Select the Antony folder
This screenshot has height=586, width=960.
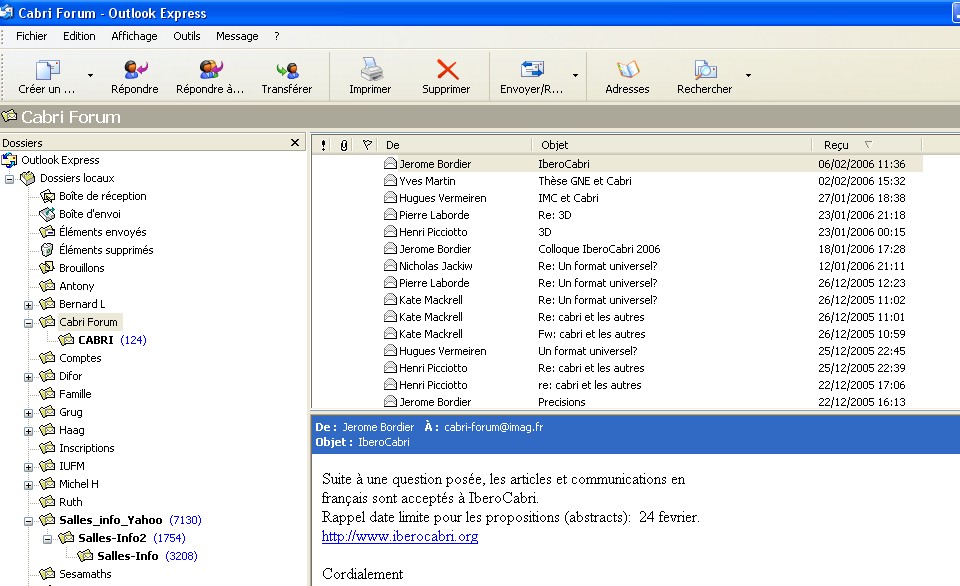77,286
